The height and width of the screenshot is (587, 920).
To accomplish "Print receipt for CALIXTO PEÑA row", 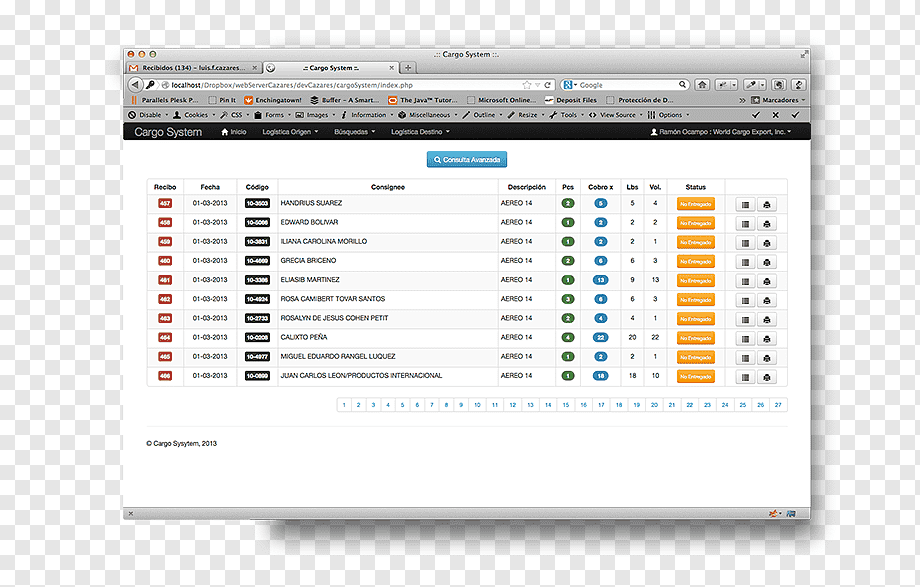I will tap(766, 339).
